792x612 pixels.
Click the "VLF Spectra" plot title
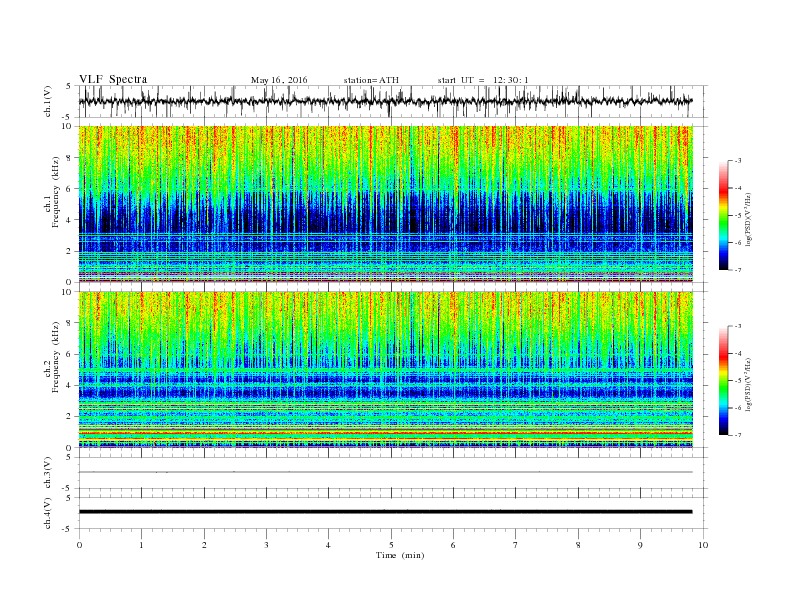tap(113, 79)
